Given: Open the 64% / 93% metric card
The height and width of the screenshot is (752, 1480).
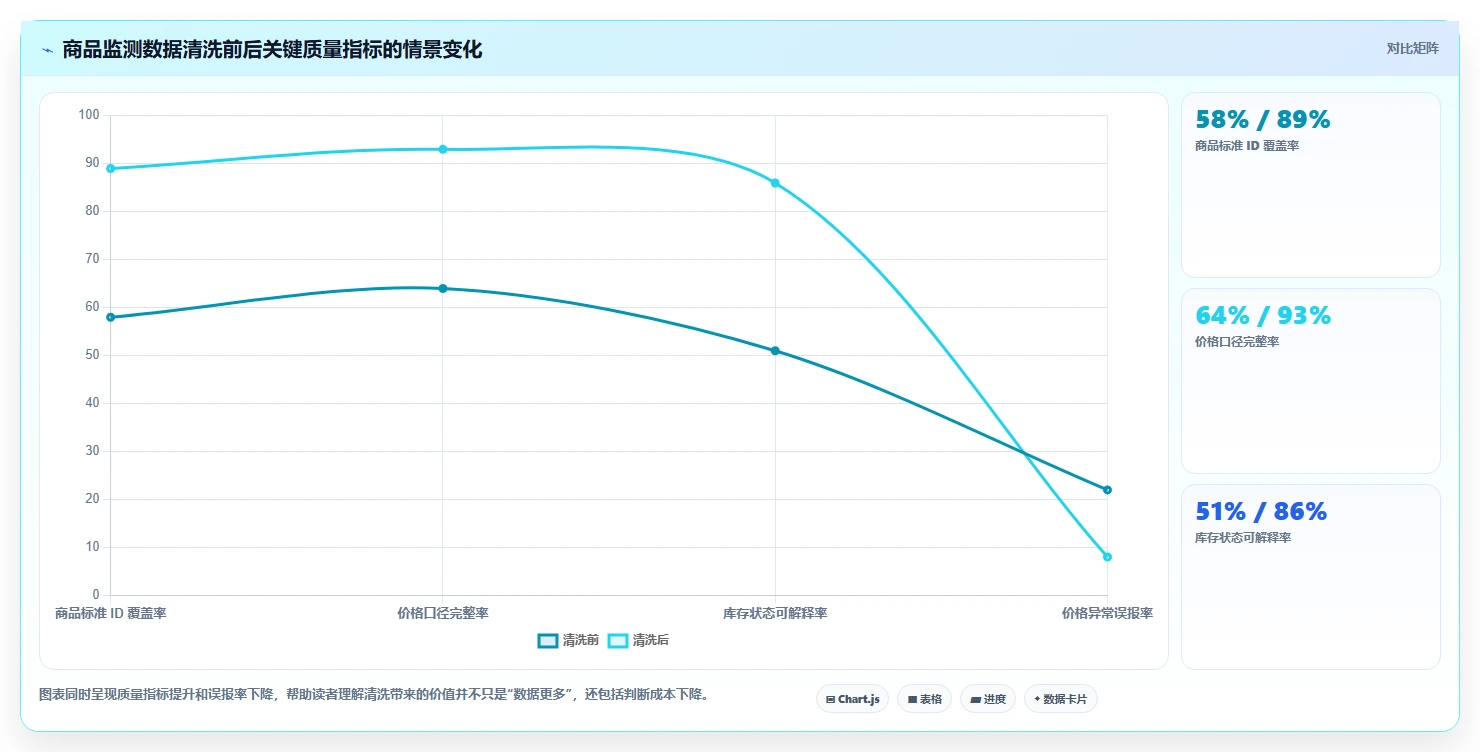Looking at the screenshot, I should click(x=1310, y=381).
